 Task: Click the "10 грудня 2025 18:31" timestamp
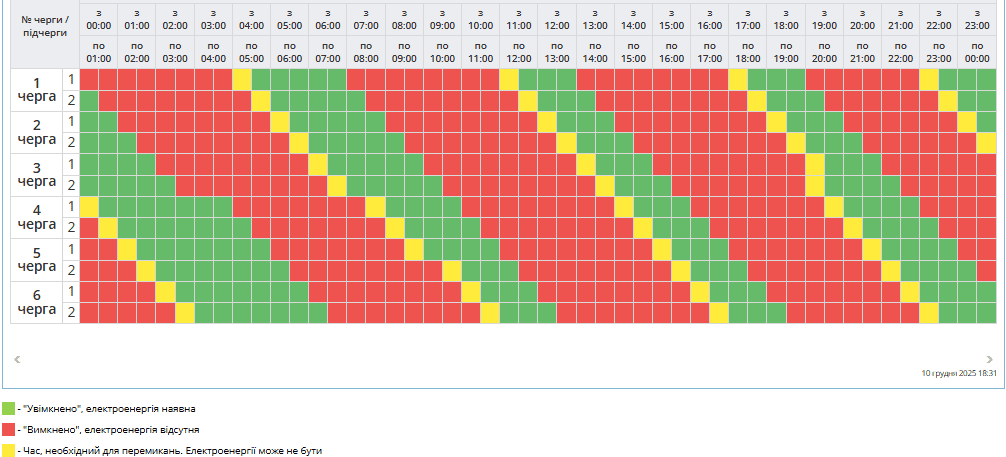[960, 372]
